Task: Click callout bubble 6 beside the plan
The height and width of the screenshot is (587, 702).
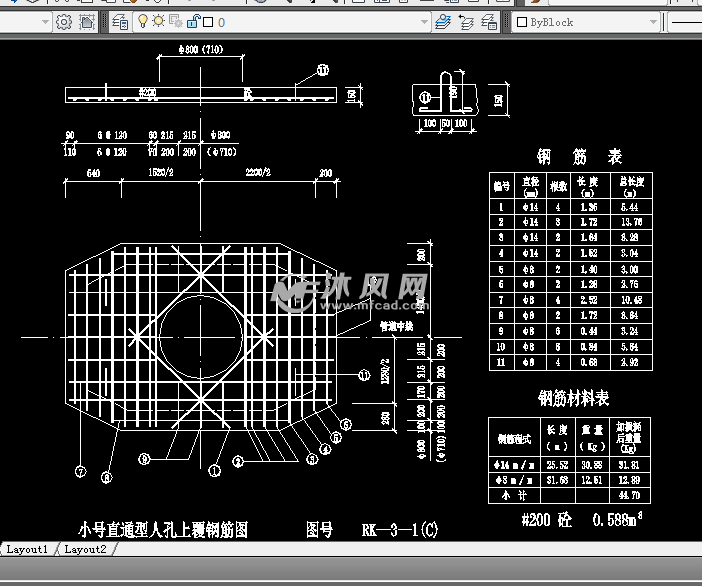Action: (346, 424)
